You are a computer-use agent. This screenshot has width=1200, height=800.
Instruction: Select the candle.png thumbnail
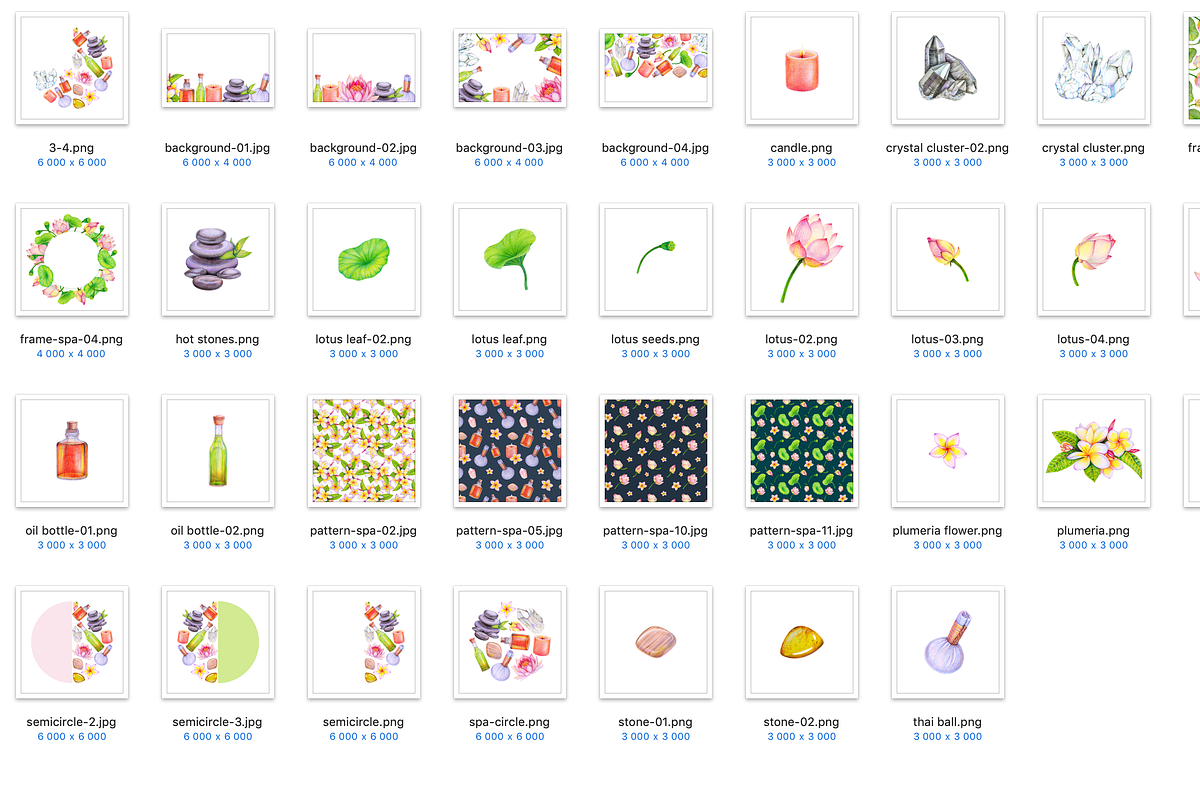coord(802,68)
